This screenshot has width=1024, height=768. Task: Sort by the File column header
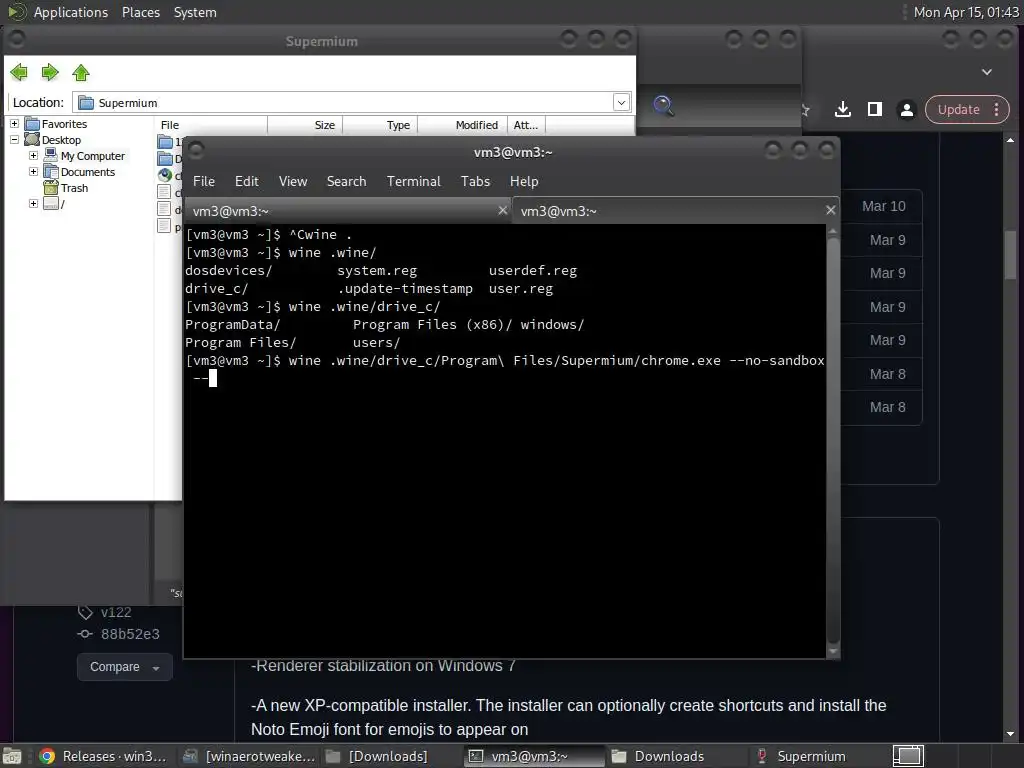click(211, 125)
